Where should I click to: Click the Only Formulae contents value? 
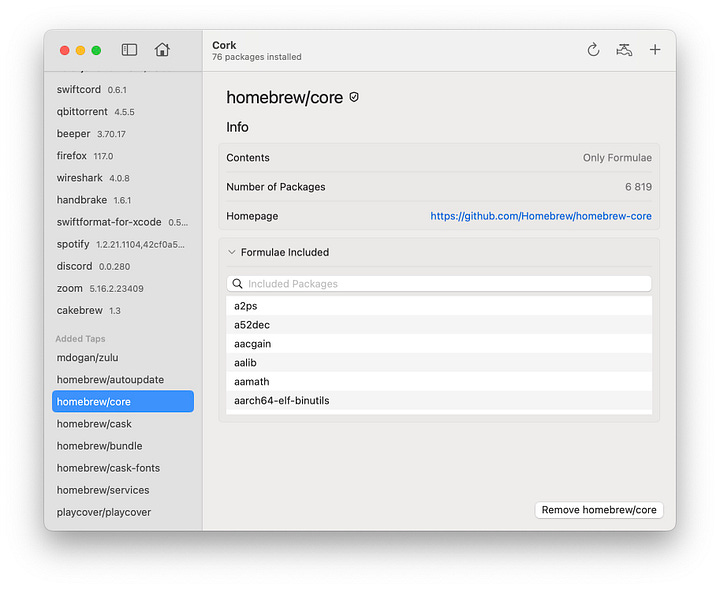(617, 157)
